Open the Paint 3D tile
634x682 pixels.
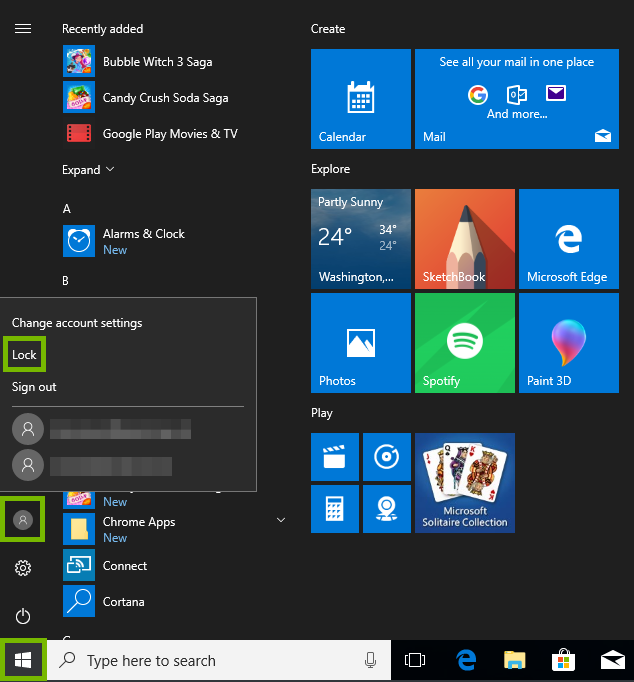click(569, 343)
